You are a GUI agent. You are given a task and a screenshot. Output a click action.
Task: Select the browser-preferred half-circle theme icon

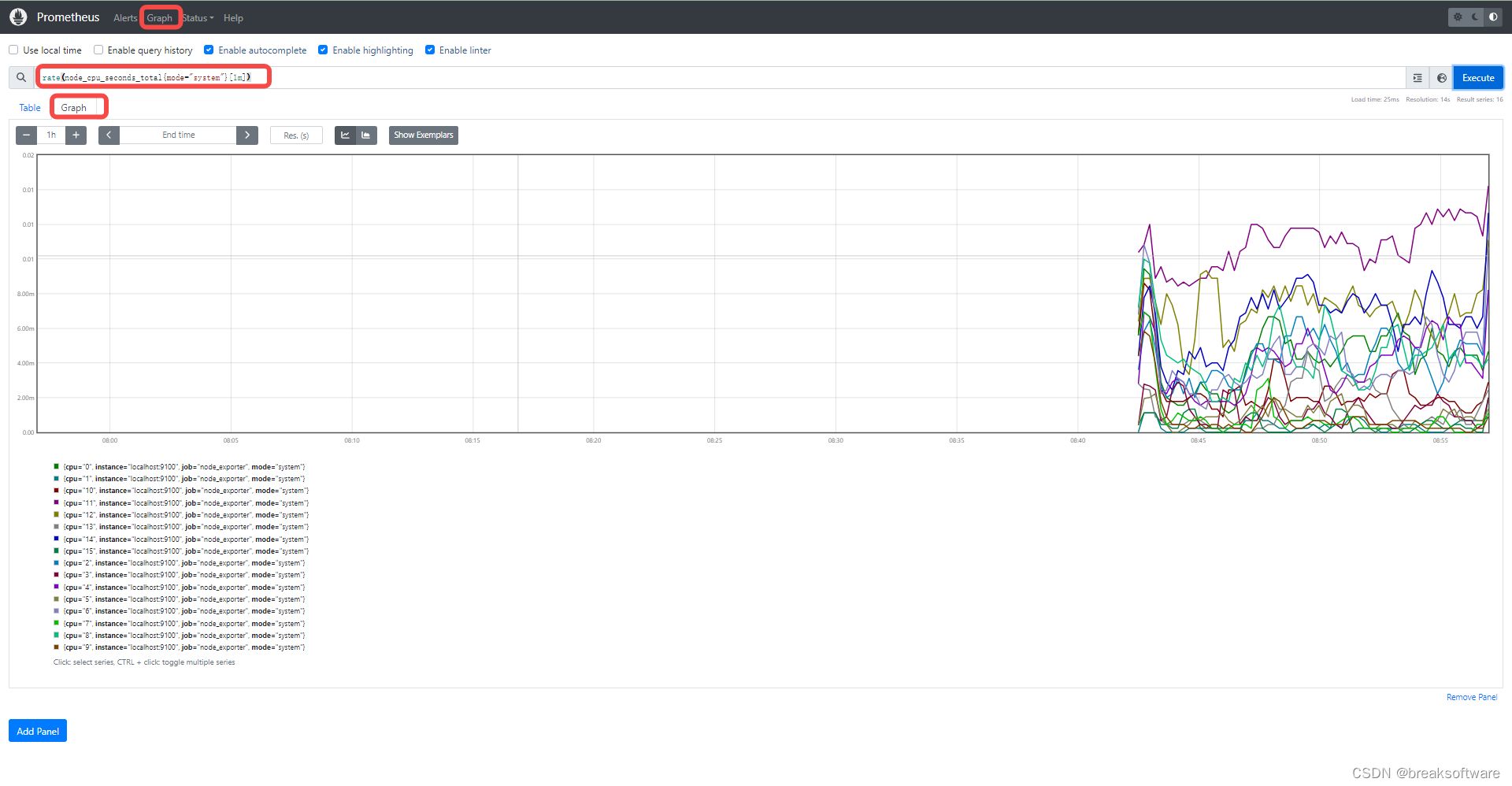coord(1493,17)
